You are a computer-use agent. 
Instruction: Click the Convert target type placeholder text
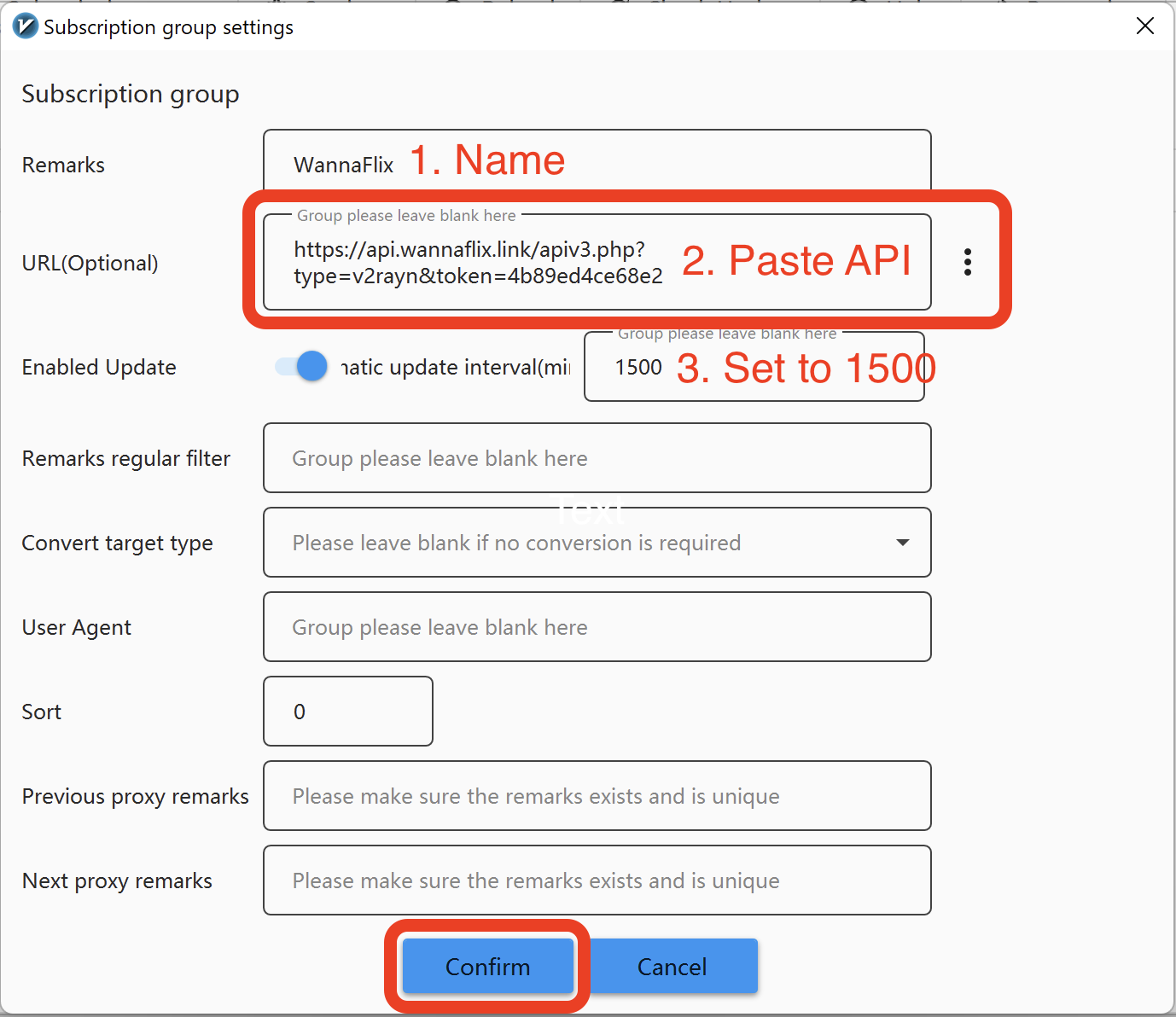516,543
